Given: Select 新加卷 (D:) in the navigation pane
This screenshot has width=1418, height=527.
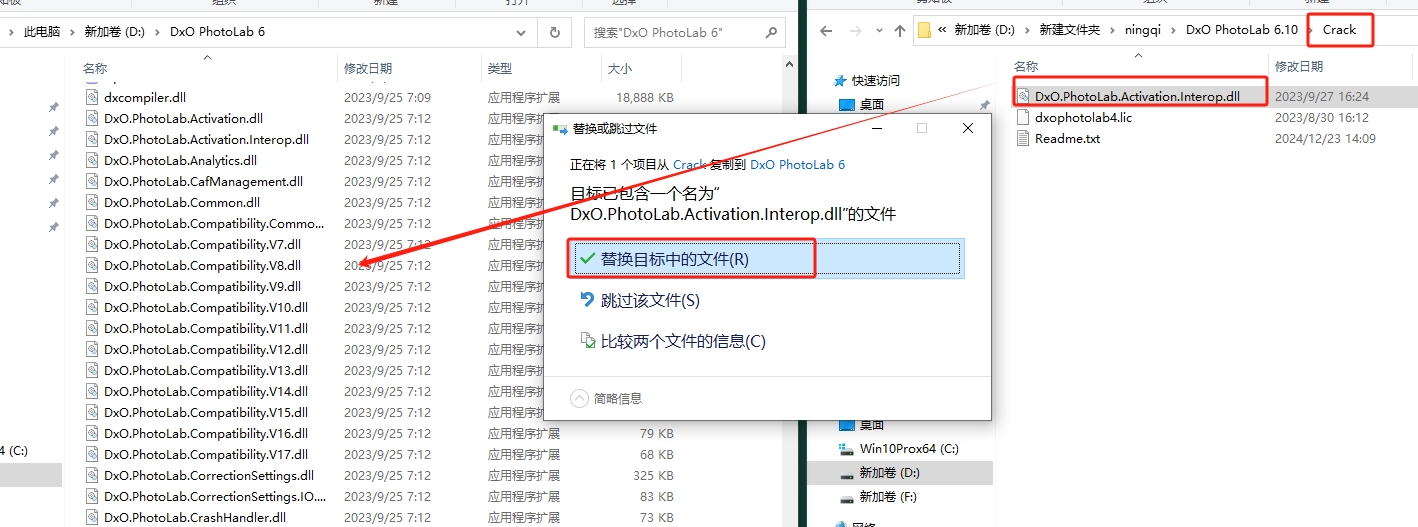Looking at the screenshot, I should click(889, 473).
